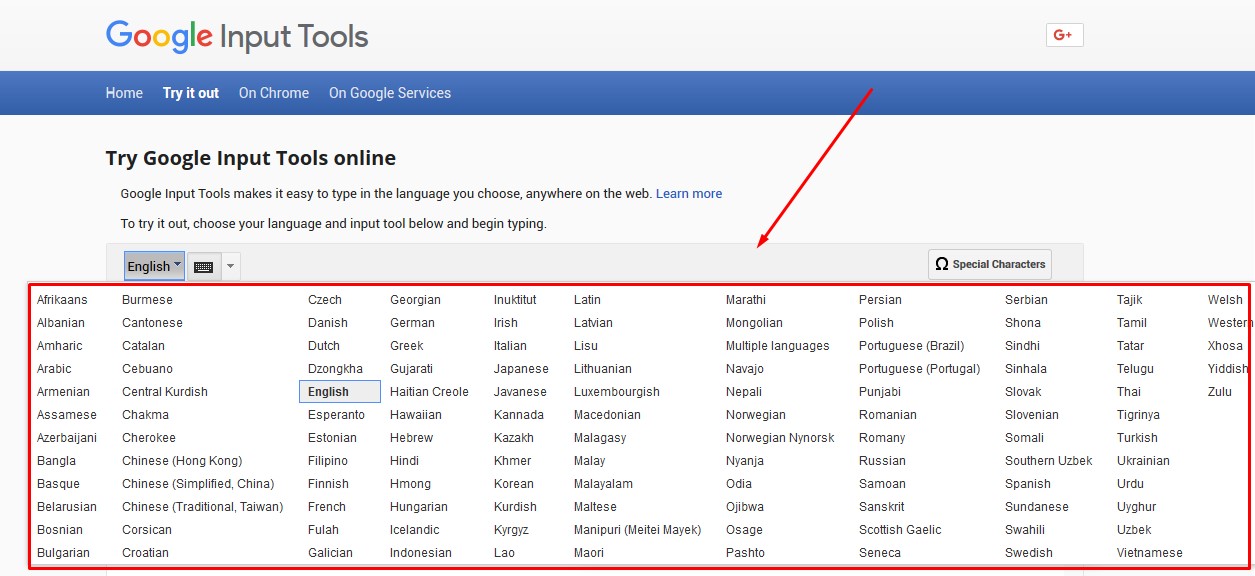Select Xhosa from the list

[x=1225, y=346]
